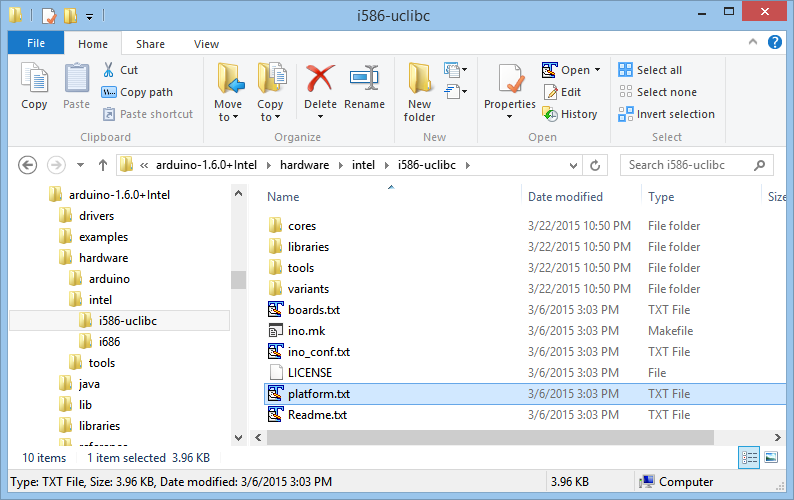The image size is (794, 500).
Task: Click intel in the address breadcrumb
Action: coord(363,165)
